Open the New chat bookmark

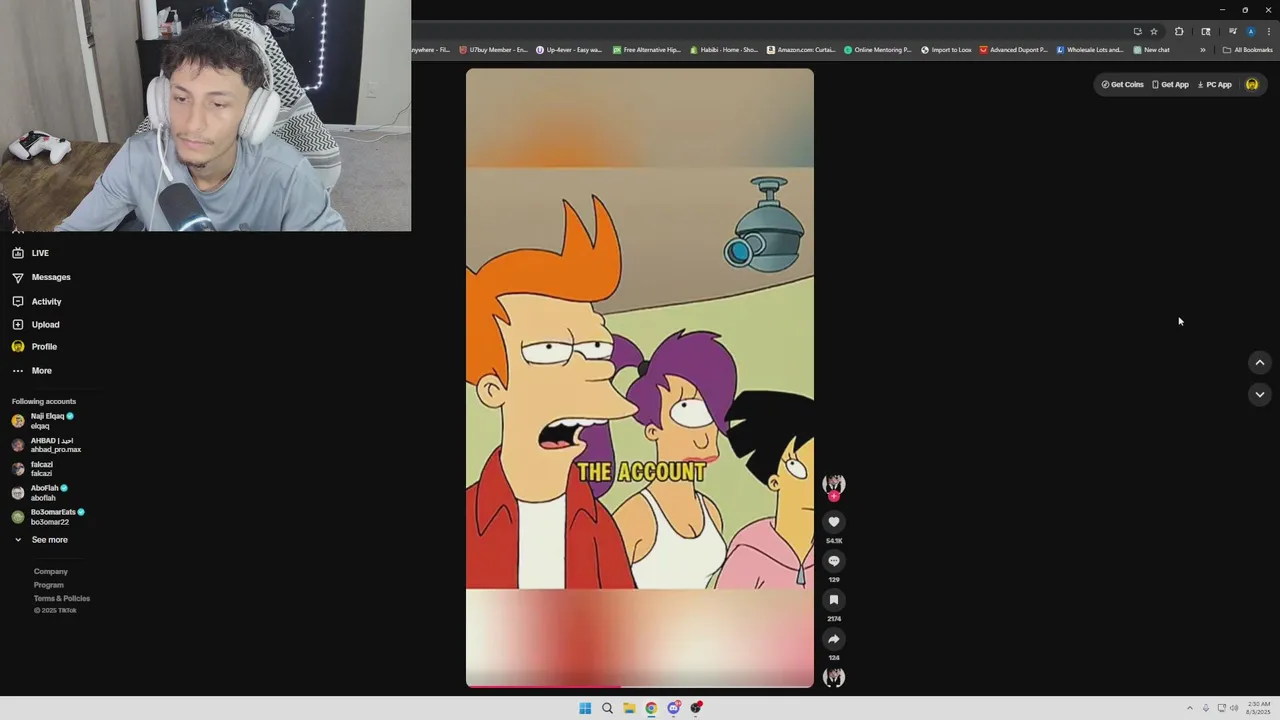click(1151, 50)
